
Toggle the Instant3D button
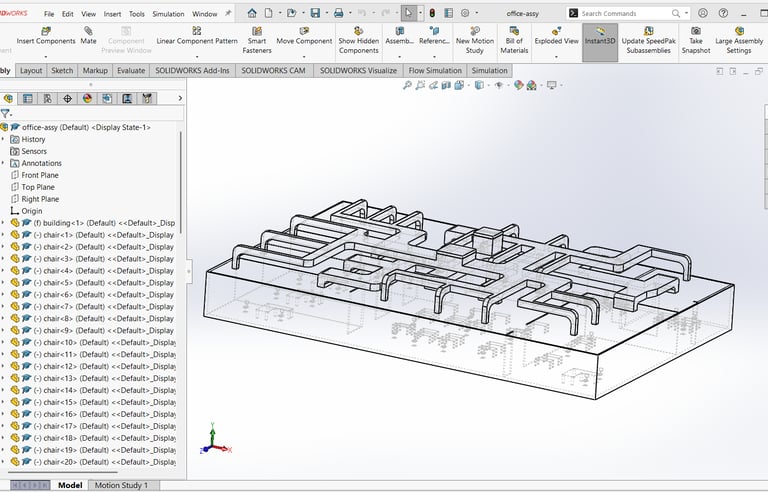tap(600, 37)
